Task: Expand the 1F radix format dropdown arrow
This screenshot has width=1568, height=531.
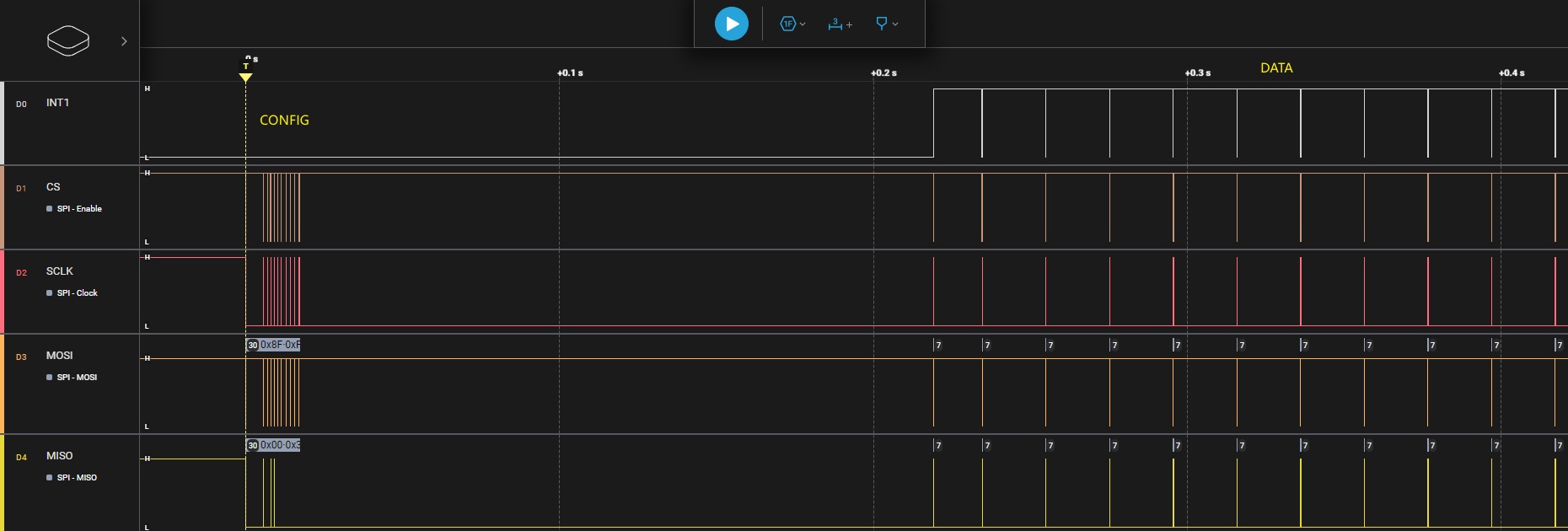Action: pos(803,24)
